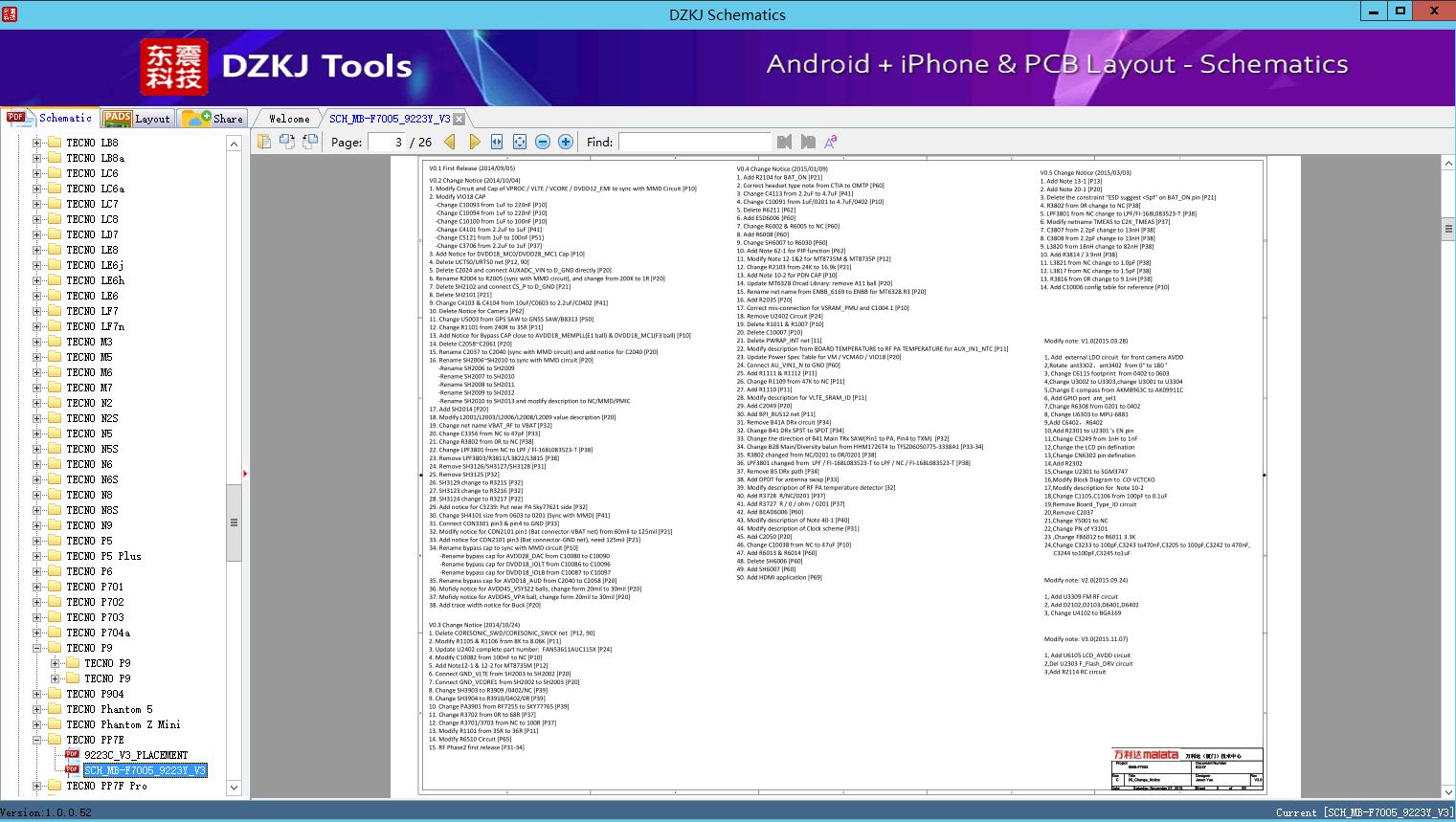The height and width of the screenshot is (822, 1456).
Task: Expand the TECNO LF7n folder
Action: click(x=36, y=326)
